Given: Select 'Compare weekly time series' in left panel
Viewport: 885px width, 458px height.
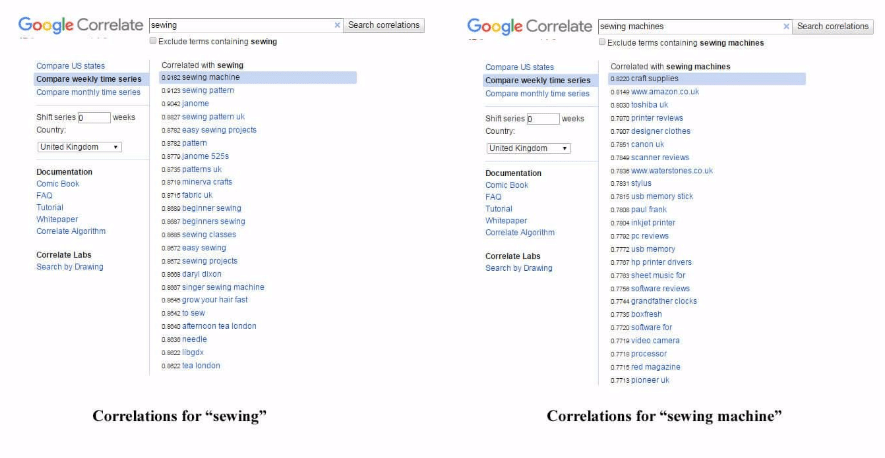Looking at the screenshot, I should (90, 79).
